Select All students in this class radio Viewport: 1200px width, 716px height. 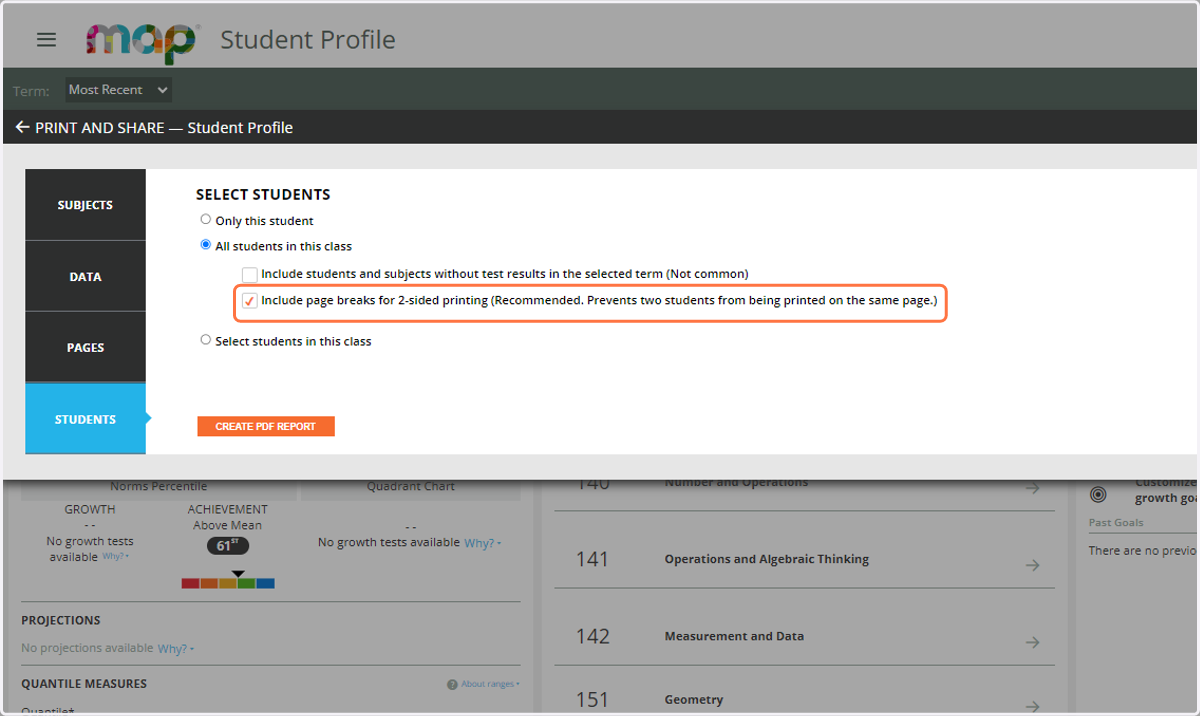pos(206,245)
